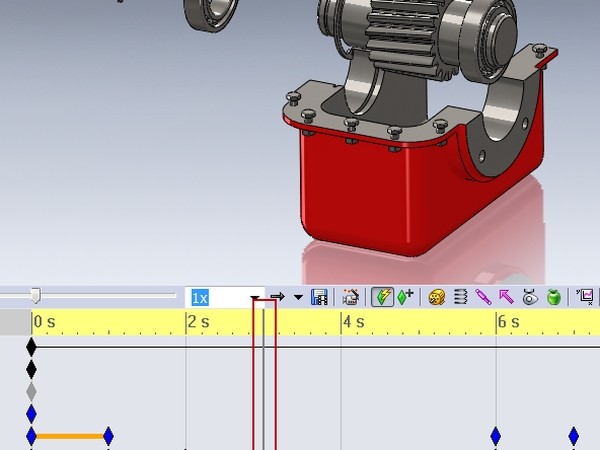Add a Spring using the coil icon
This screenshot has width=600, height=450.
pyautogui.click(x=460, y=297)
